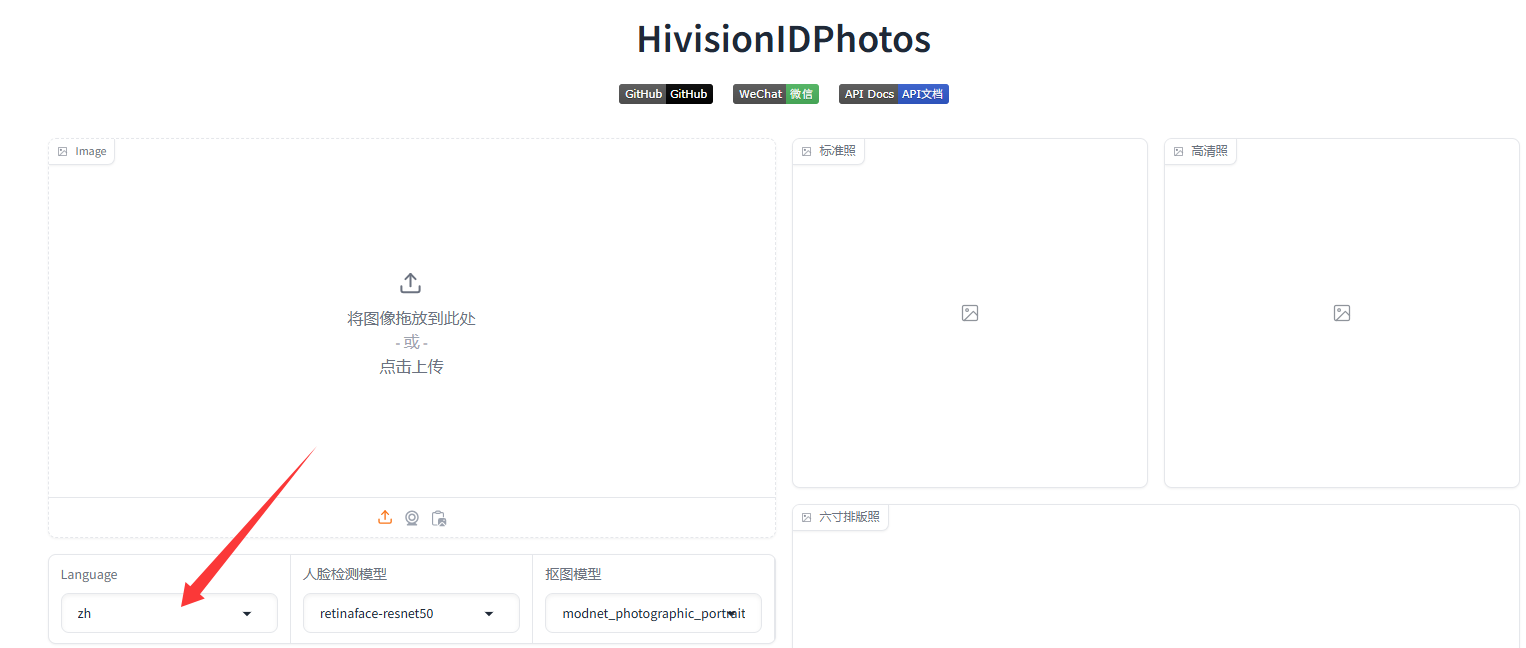The image size is (1526, 648).
Task: Click 点击上传 to upload an image
Action: [x=411, y=367]
